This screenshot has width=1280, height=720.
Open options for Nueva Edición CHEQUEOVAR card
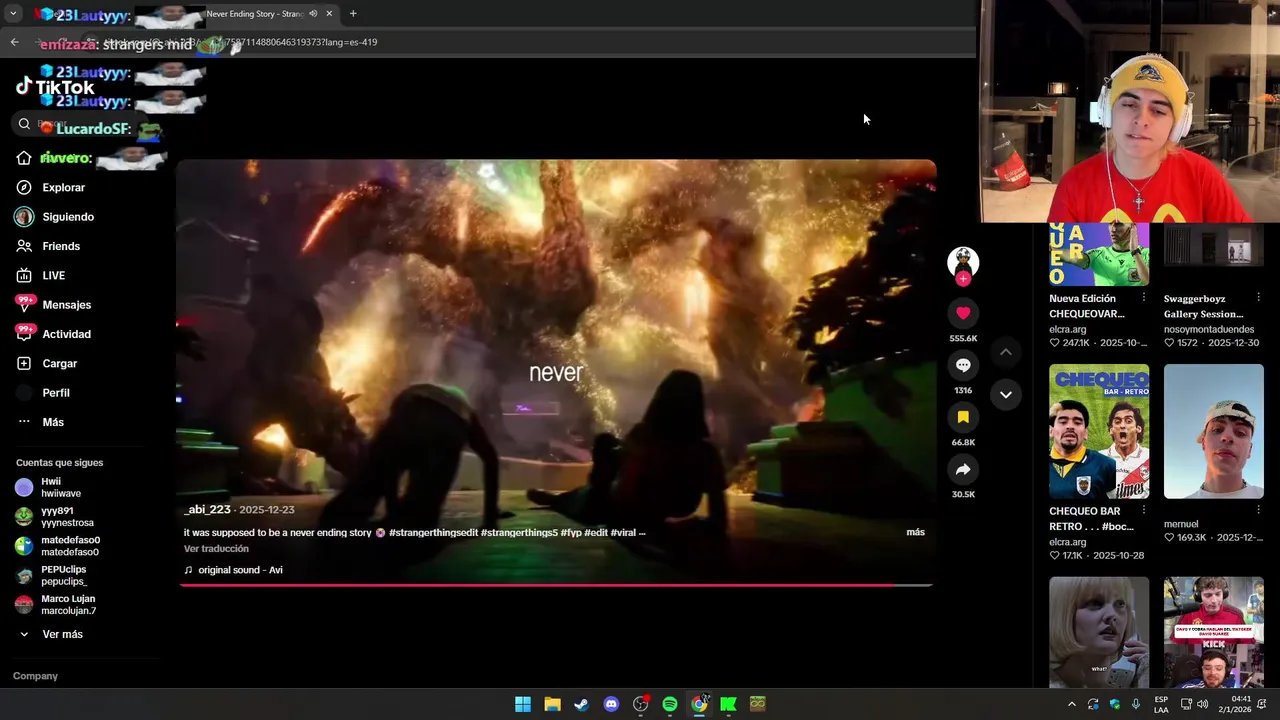pos(1144,298)
